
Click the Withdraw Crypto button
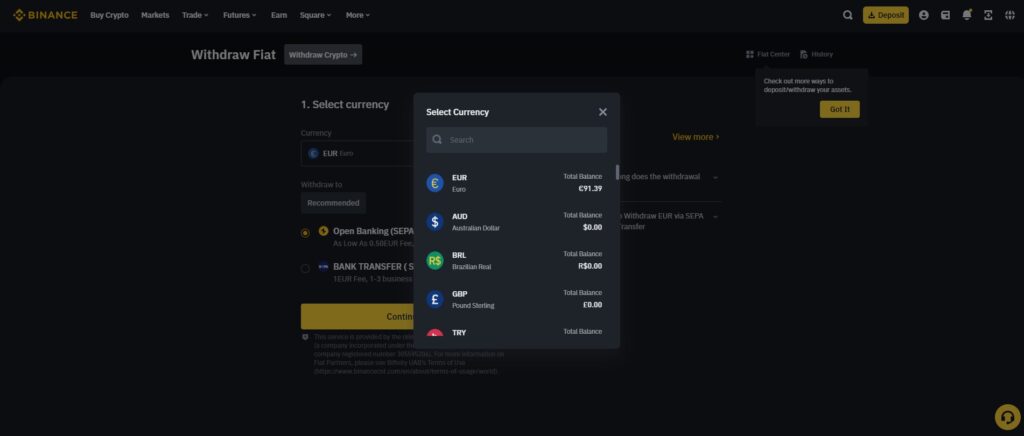coord(323,55)
